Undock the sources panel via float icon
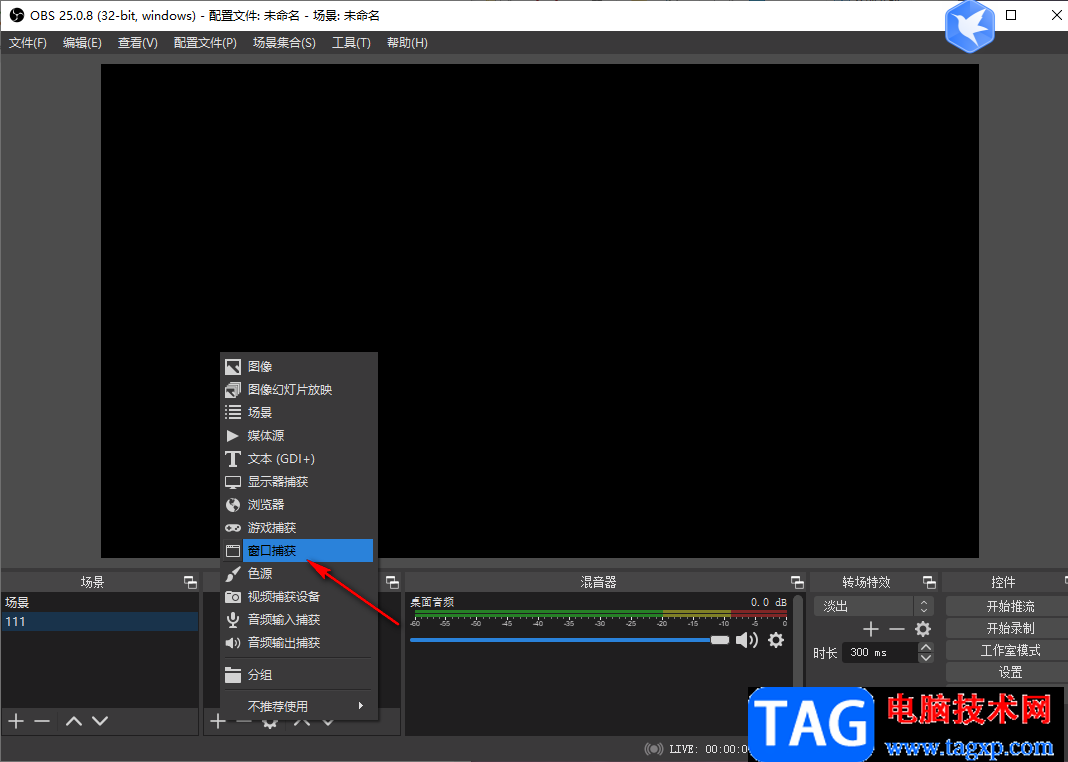 [392, 582]
